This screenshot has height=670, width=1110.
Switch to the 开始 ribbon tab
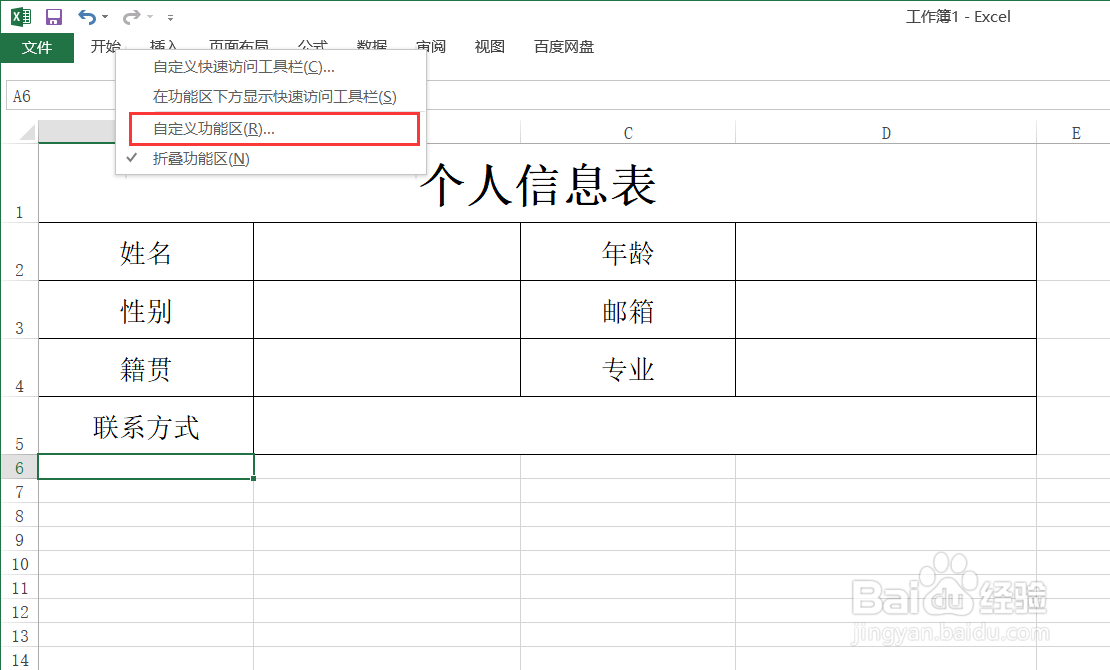pyautogui.click(x=105, y=47)
